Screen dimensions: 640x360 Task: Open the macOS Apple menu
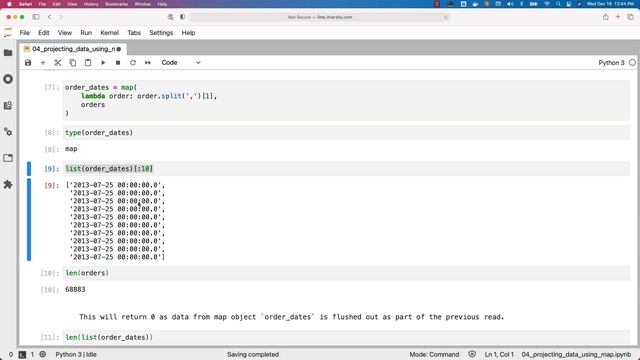click(9, 4)
